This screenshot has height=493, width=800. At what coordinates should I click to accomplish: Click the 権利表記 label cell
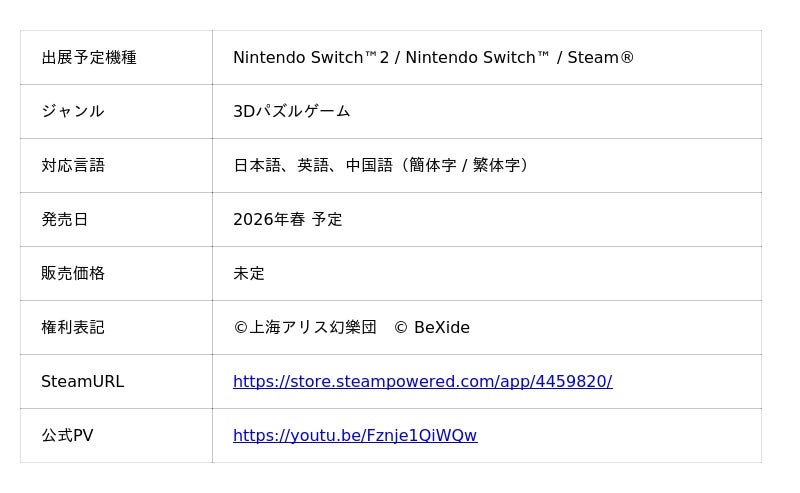click(x=73, y=328)
